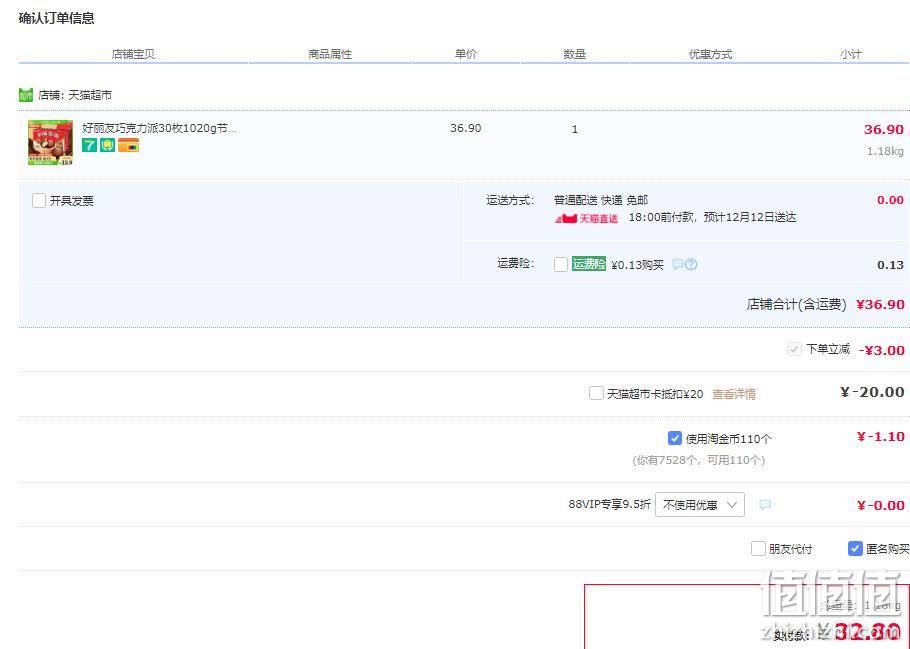Open the 88VIP 不使用优惠 dropdown

click(699, 504)
